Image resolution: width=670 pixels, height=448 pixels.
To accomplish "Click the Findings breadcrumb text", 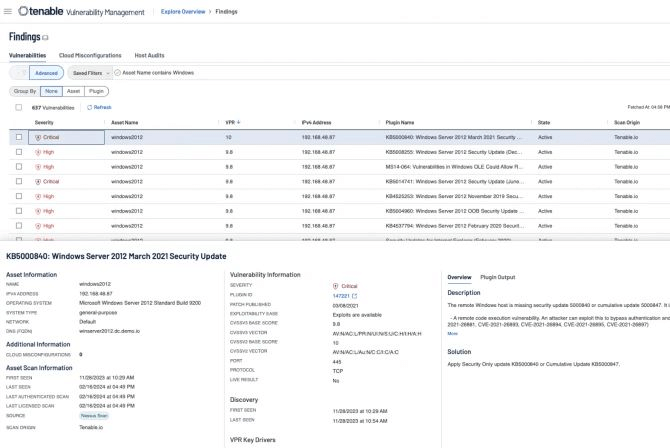I will 226,12.
